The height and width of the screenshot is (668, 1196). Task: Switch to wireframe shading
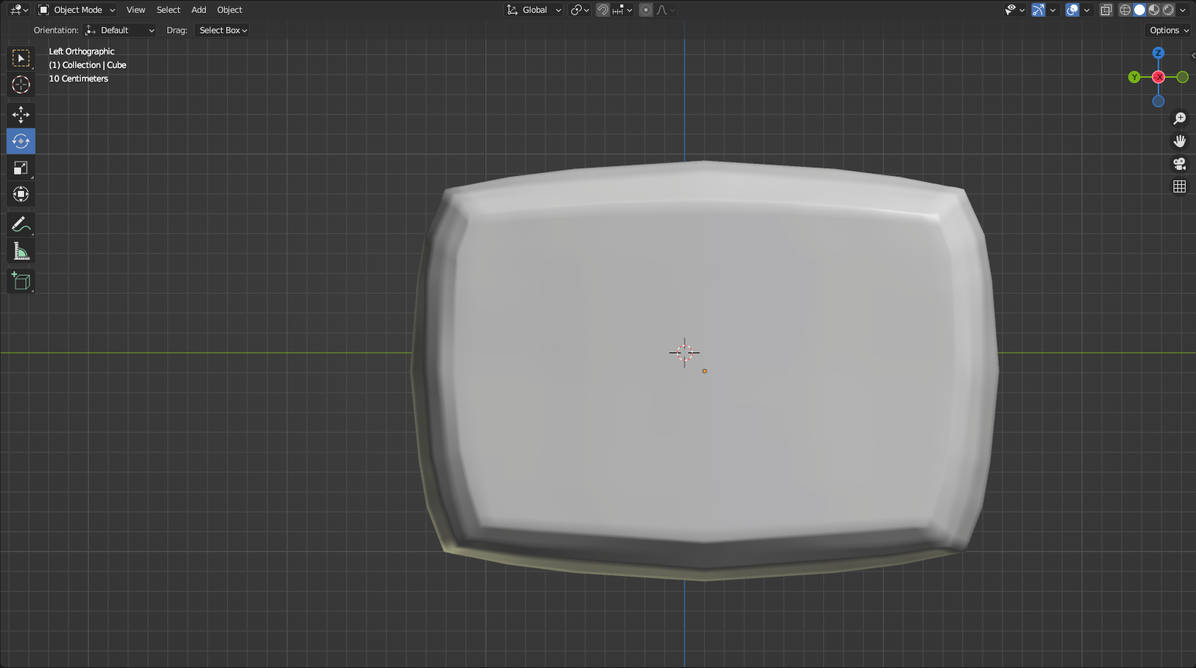coord(1125,10)
